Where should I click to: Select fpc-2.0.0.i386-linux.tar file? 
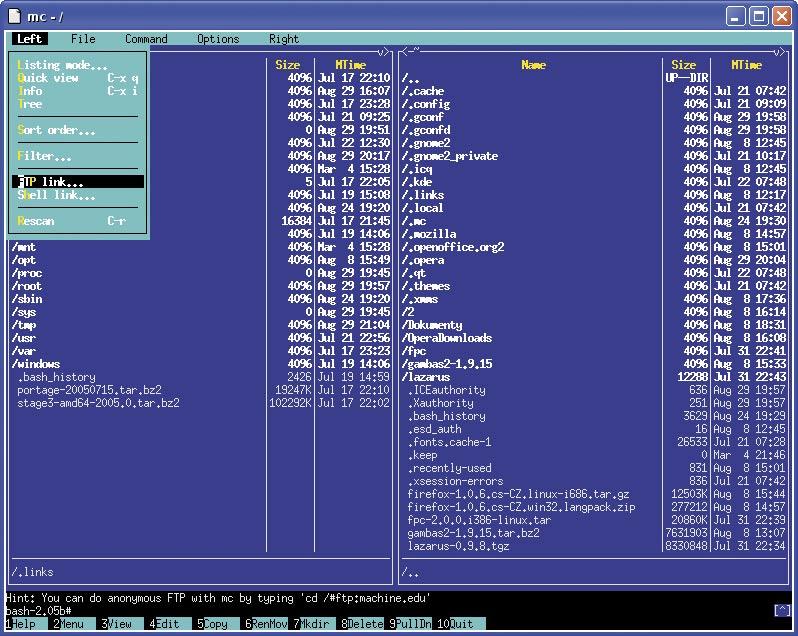[x=594, y=519]
